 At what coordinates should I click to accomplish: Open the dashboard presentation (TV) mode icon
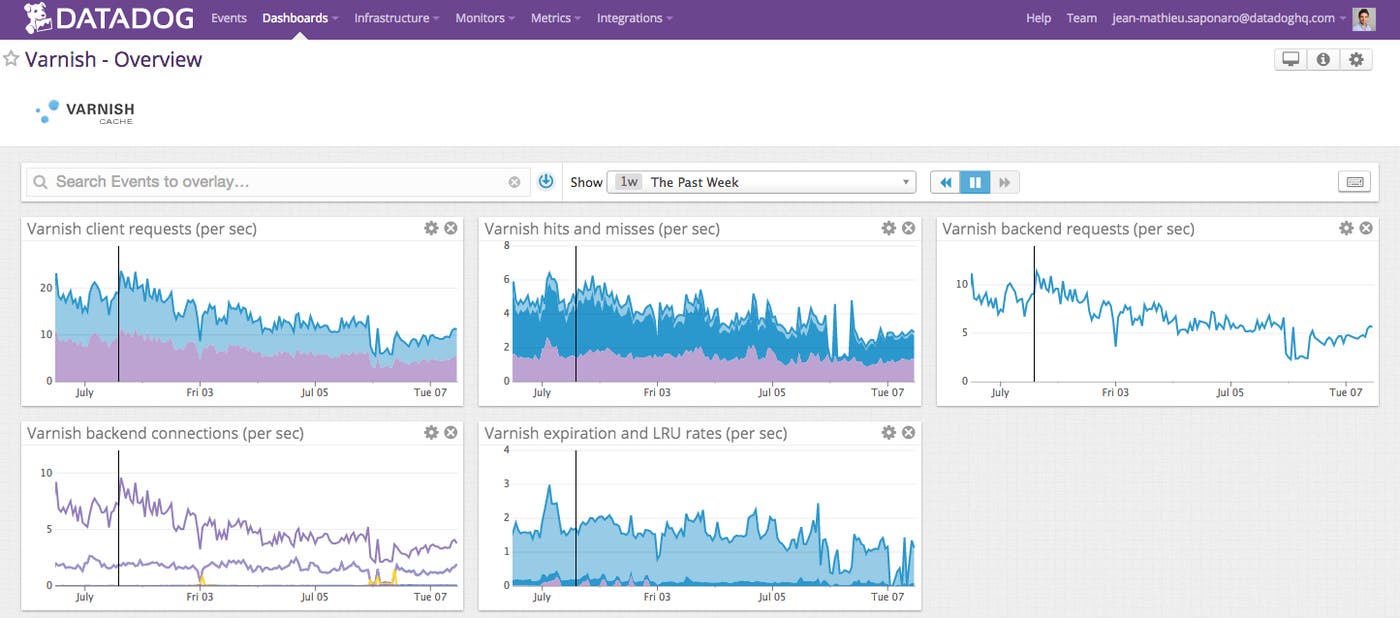coord(1290,59)
